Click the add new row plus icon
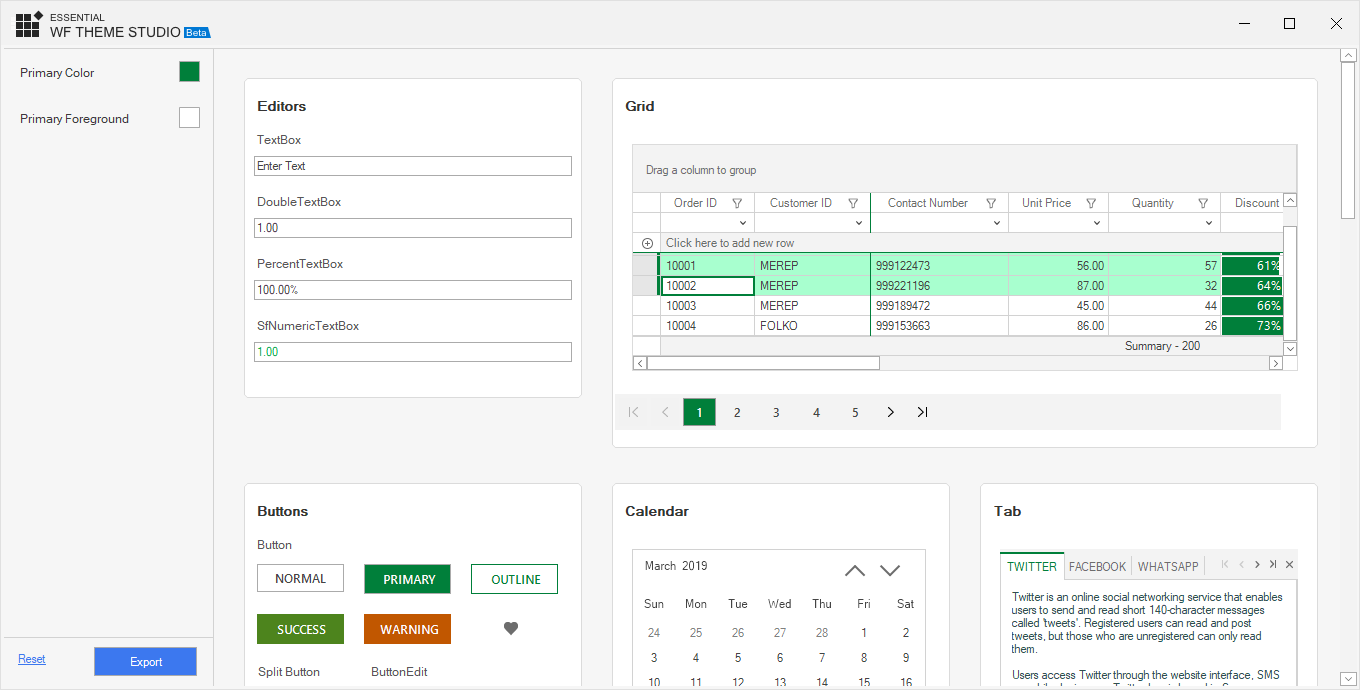This screenshot has width=1360, height=690. 647,243
